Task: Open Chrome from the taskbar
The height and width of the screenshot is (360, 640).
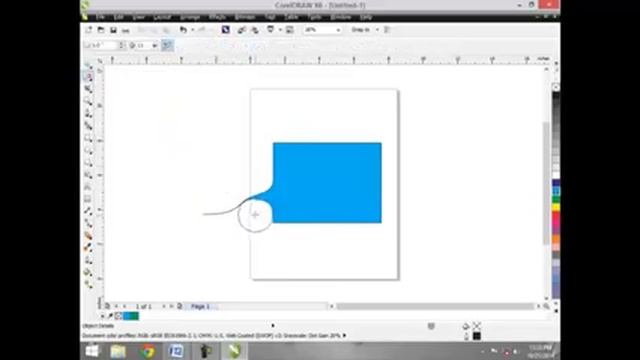Action: pos(147,351)
